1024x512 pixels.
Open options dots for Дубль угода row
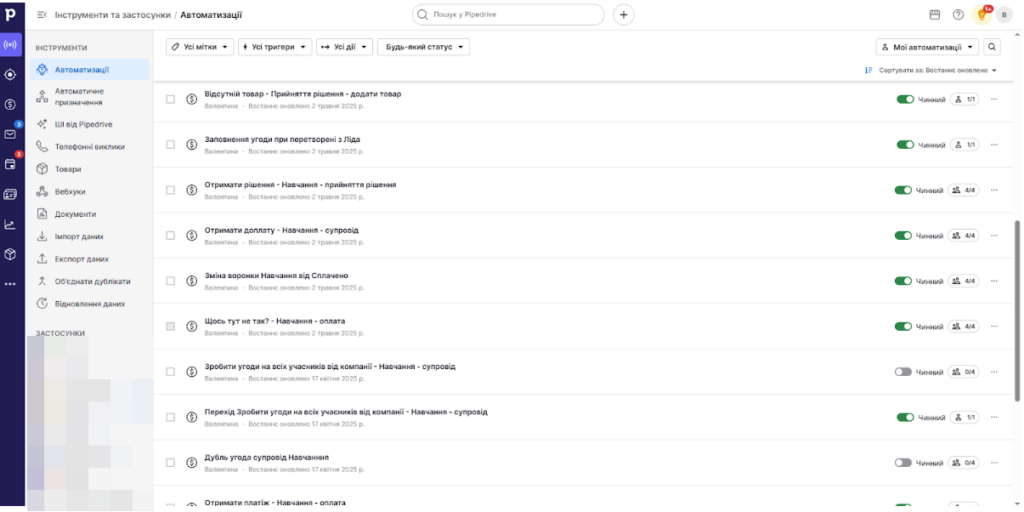(994, 462)
